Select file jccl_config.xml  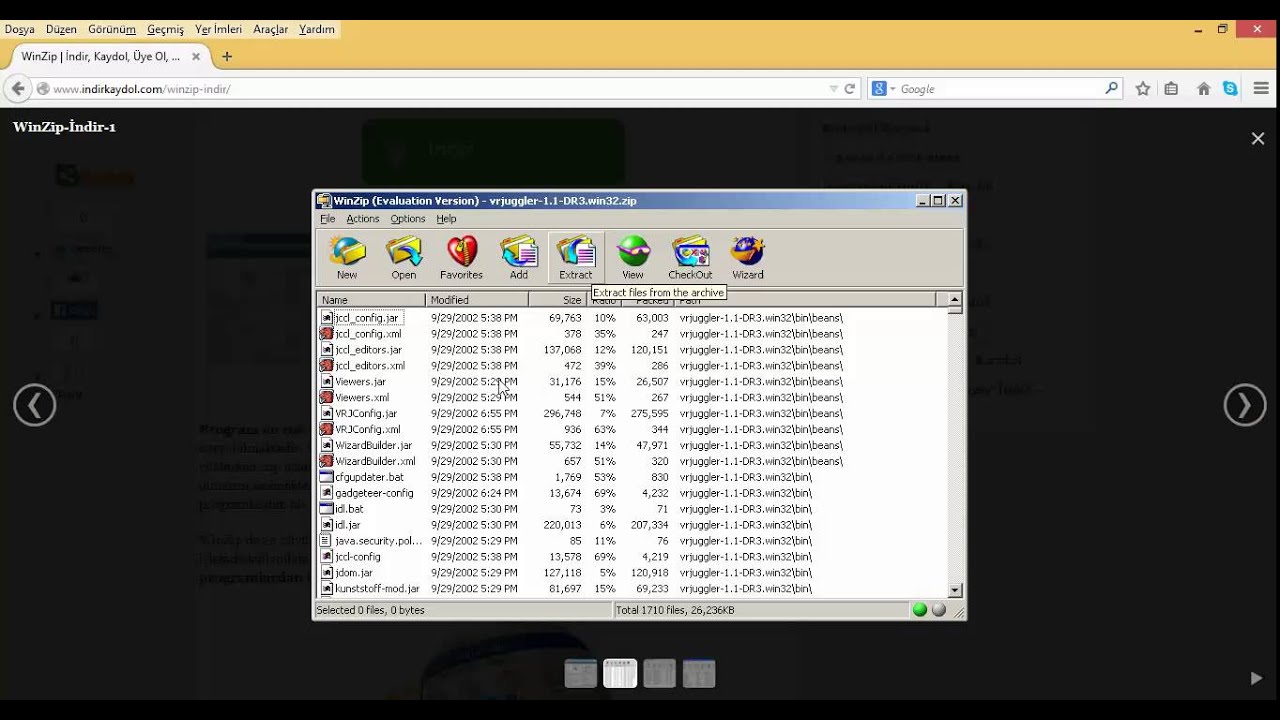[x=360, y=334]
